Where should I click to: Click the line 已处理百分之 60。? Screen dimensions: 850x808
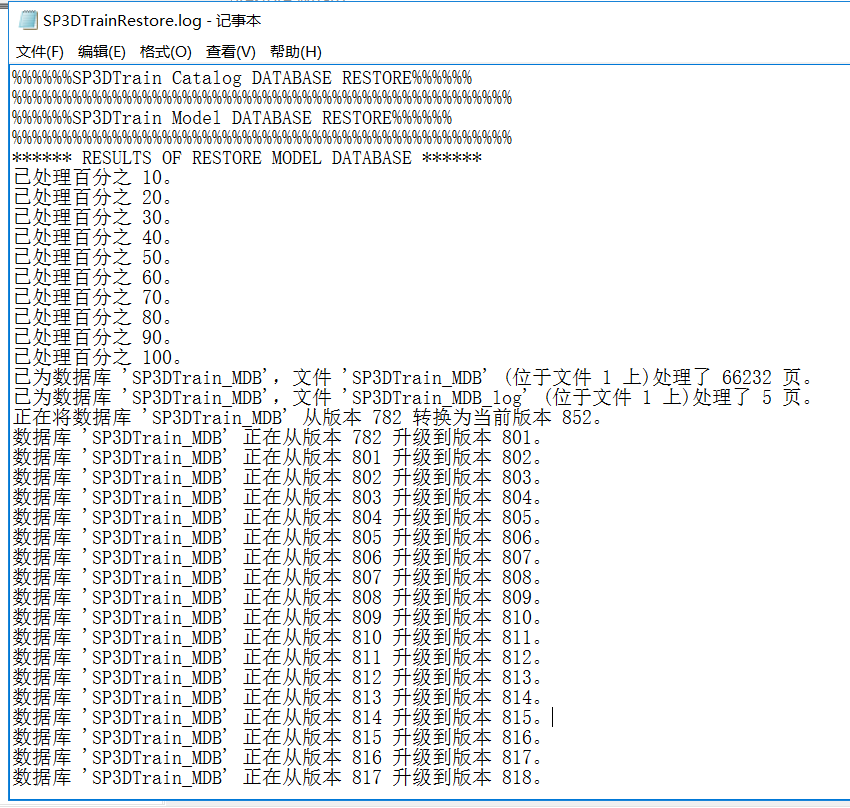[92, 278]
